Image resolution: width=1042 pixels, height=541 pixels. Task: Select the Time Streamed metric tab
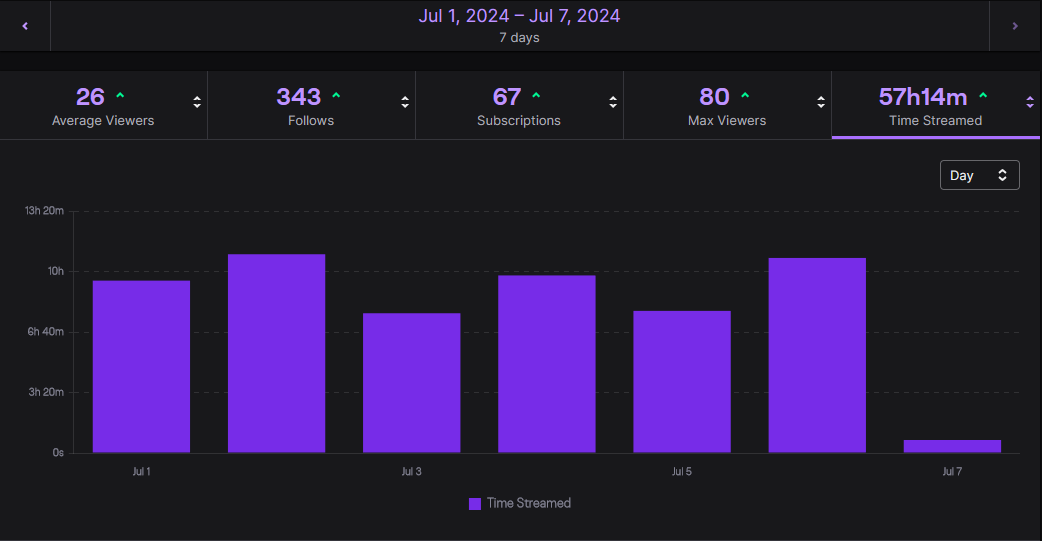[936, 105]
